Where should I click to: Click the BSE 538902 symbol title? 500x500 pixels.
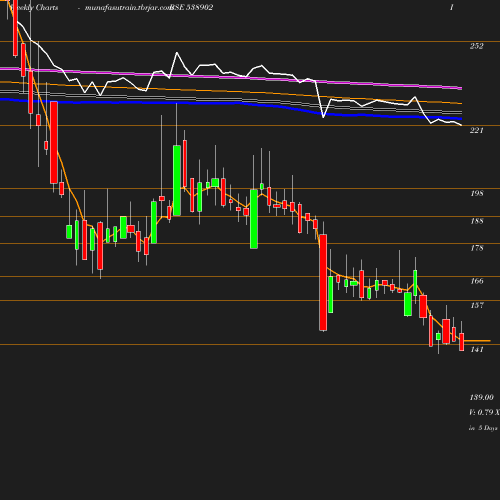click(x=191, y=7)
